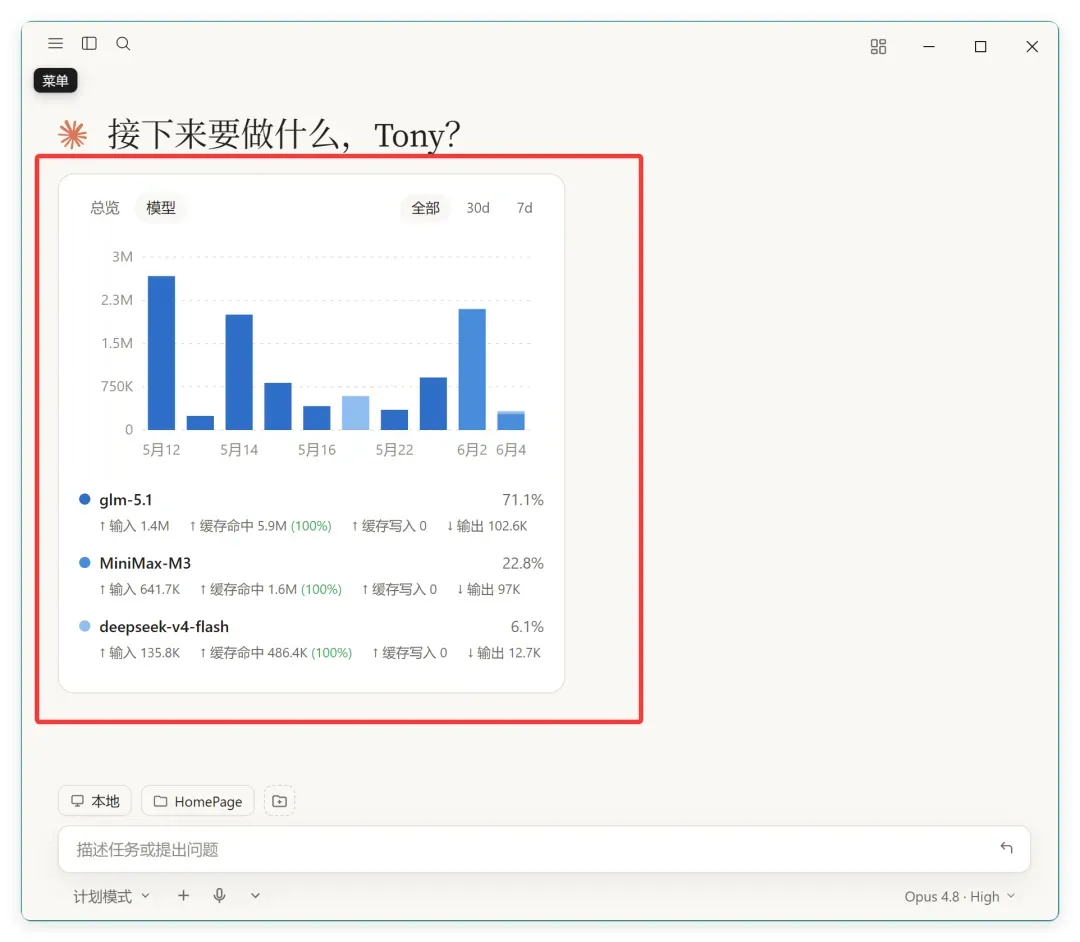Open search with magnifier icon
The image size is (1080, 942).
pos(123,43)
